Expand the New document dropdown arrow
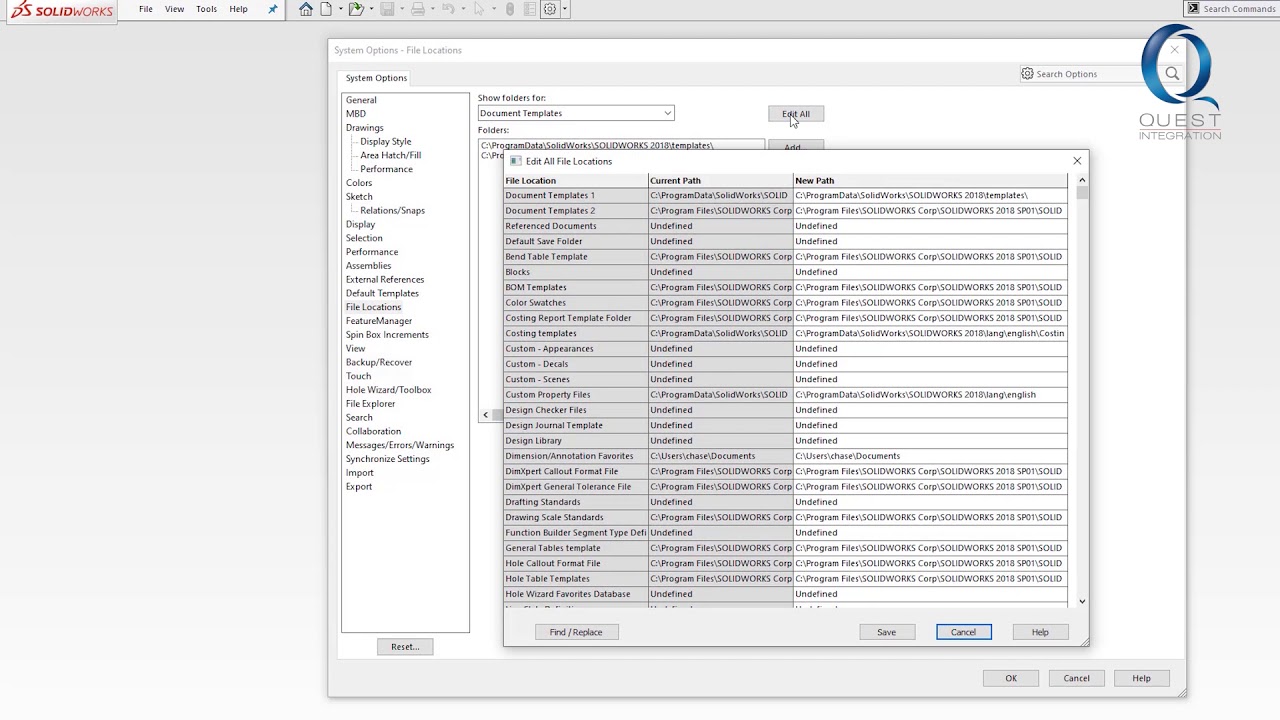 [340, 10]
